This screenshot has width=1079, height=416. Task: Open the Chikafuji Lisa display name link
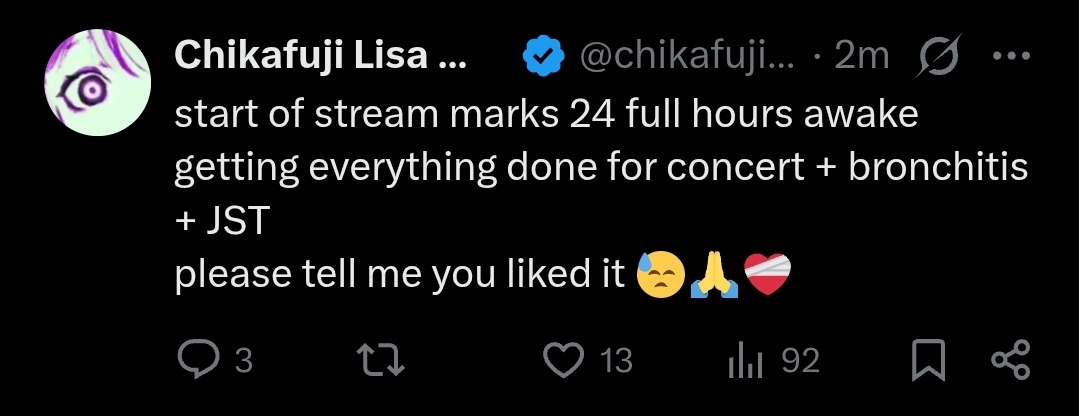[x=320, y=55]
